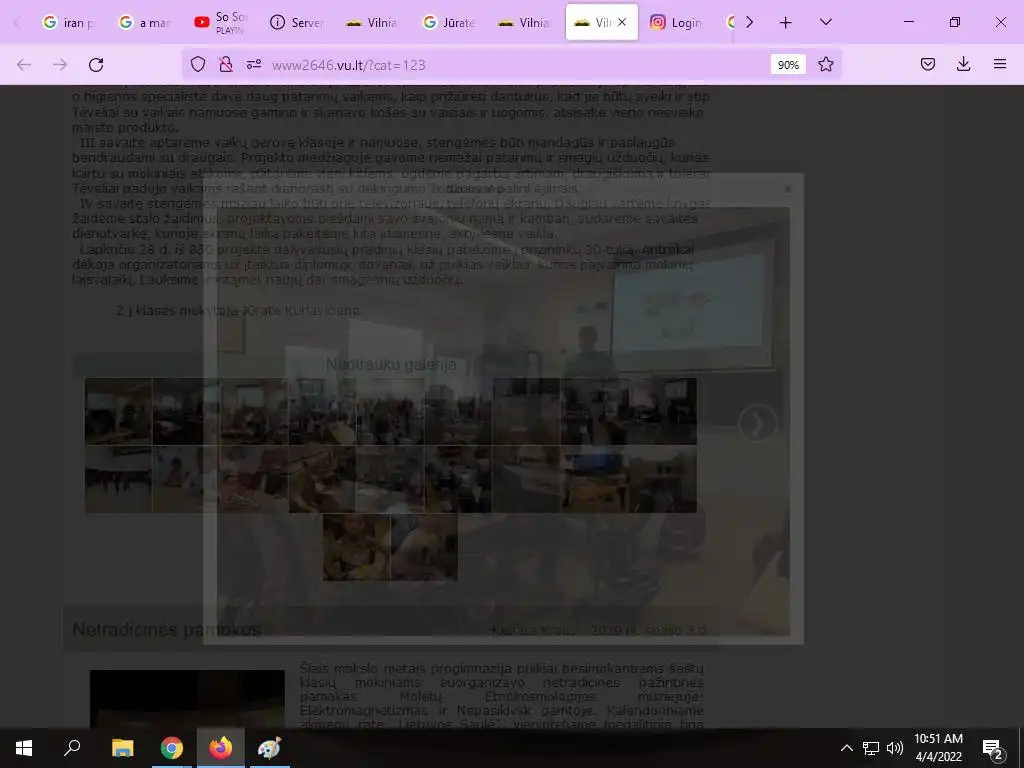Switch to the Instagram Login tab

click(676, 23)
